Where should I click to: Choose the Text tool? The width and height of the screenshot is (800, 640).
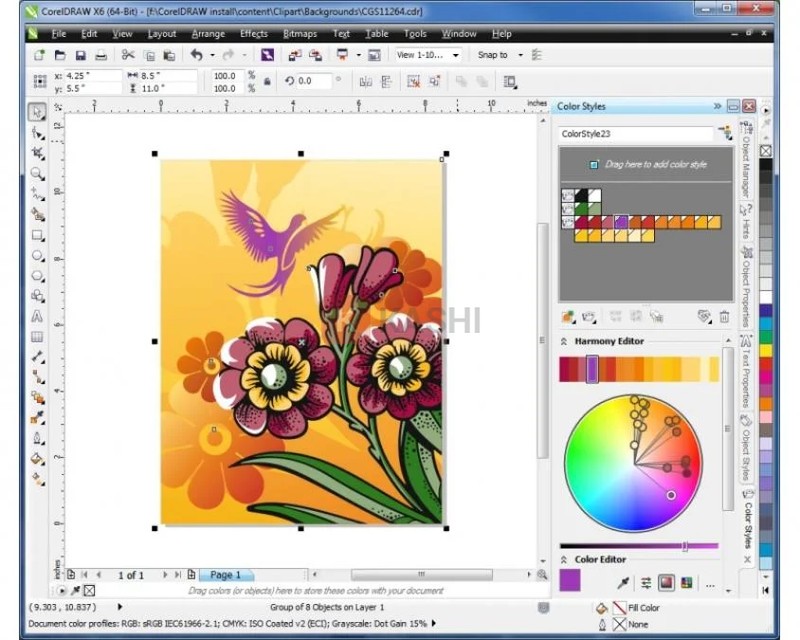tap(37, 318)
